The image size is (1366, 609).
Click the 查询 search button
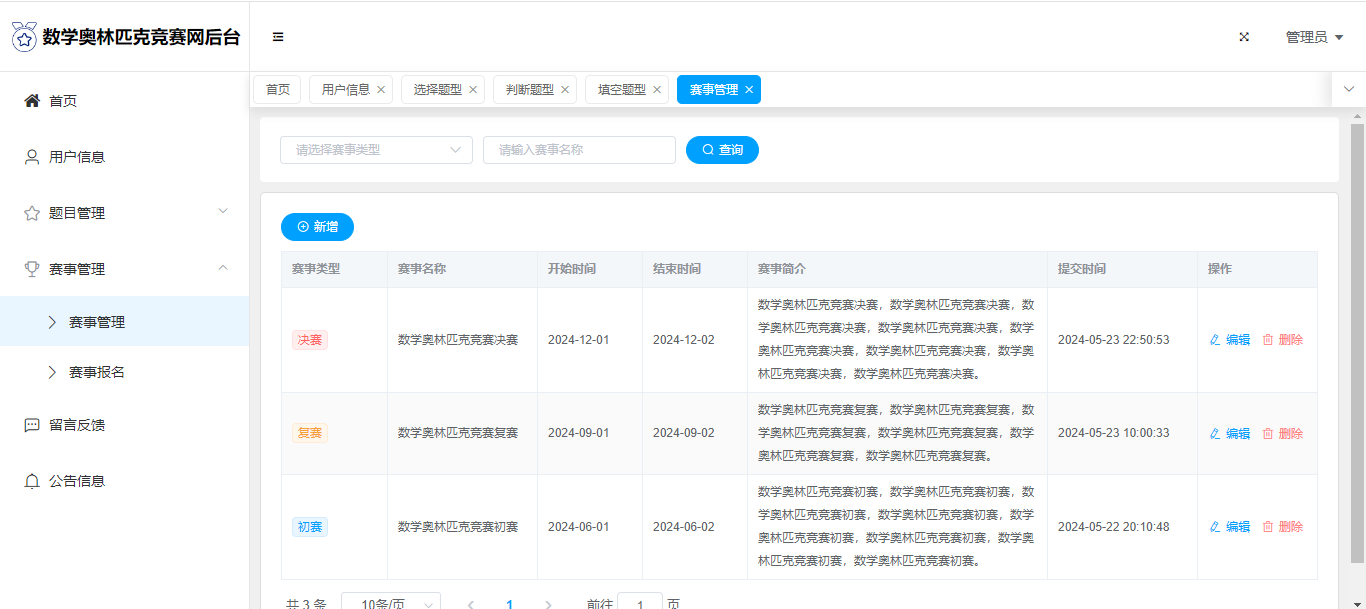[722, 150]
